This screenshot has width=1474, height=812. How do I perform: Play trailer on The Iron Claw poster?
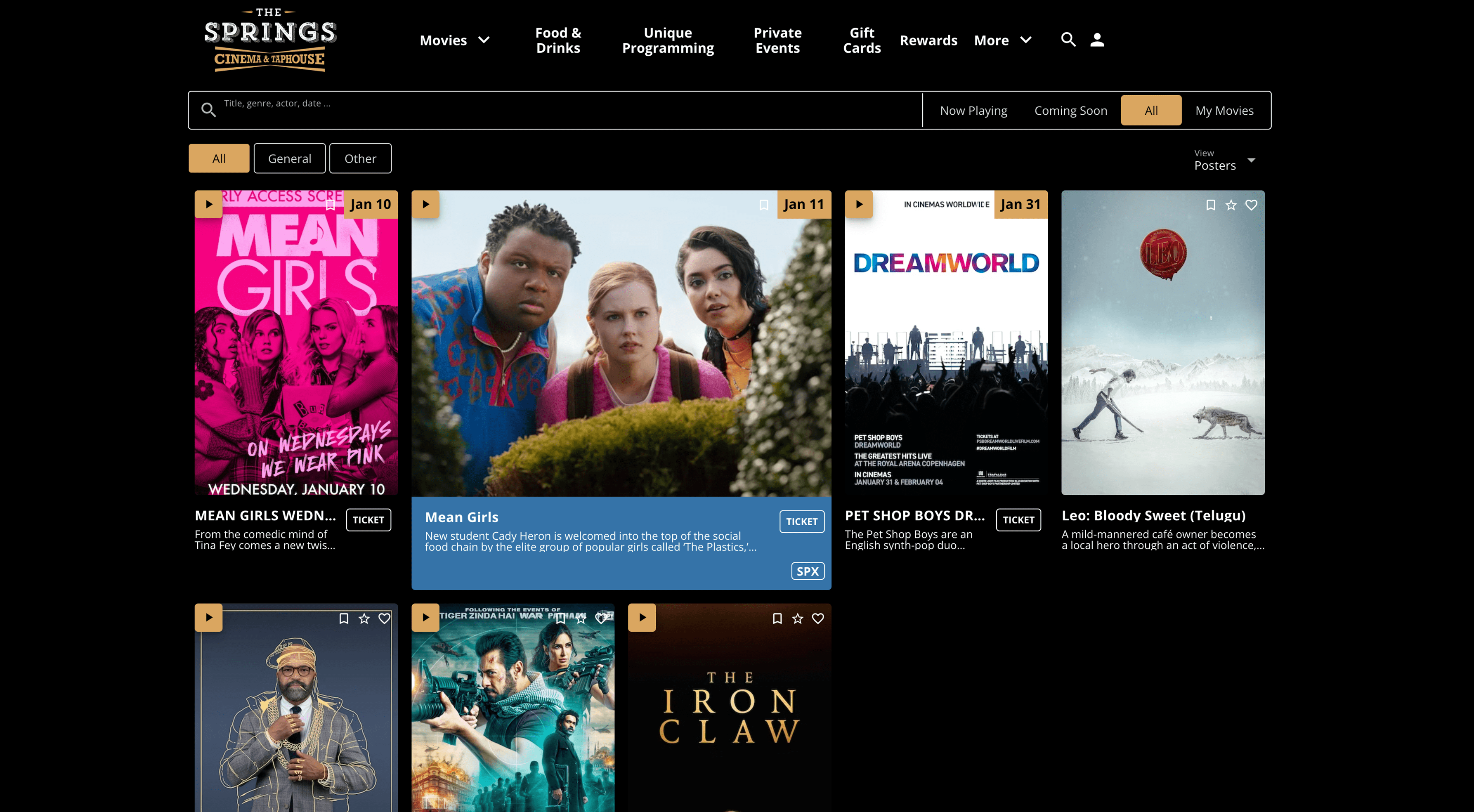pos(641,617)
